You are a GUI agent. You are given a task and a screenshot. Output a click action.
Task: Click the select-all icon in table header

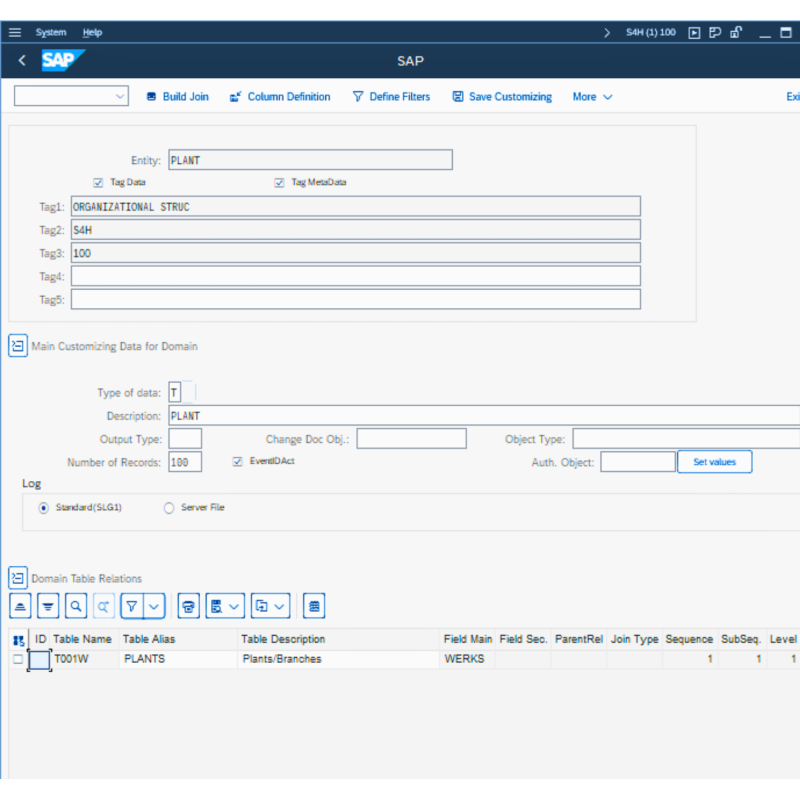pyautogui.click(x=19, y=640)
